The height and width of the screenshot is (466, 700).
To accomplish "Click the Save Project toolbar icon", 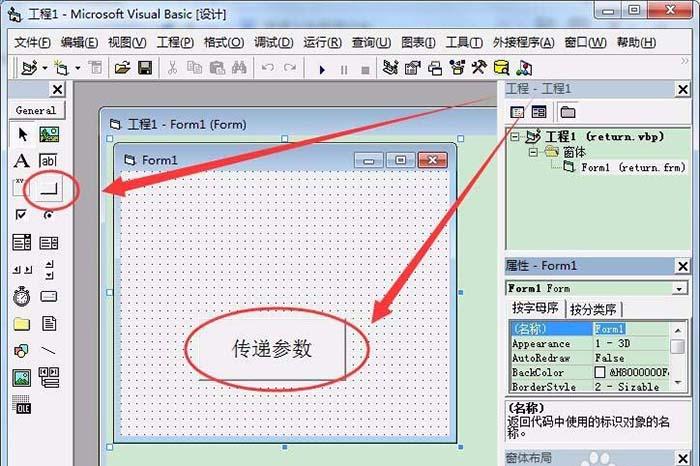I will coord(145,68).
